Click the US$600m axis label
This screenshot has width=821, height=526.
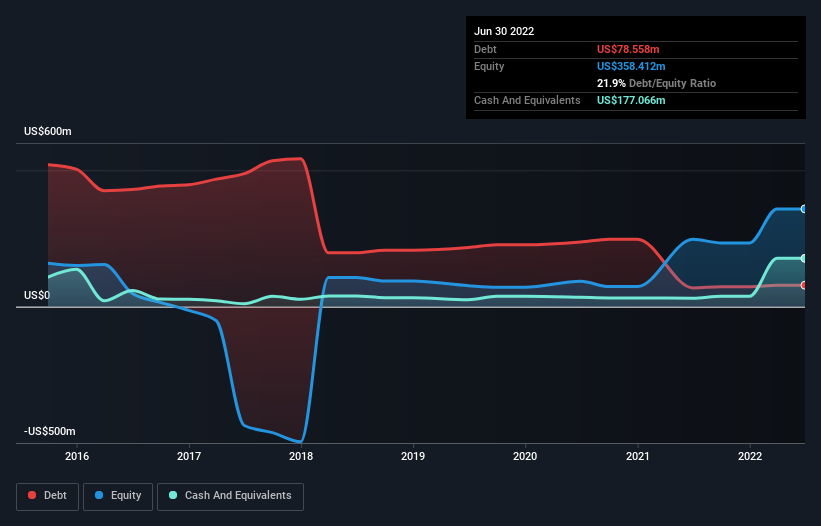(48, 131)
